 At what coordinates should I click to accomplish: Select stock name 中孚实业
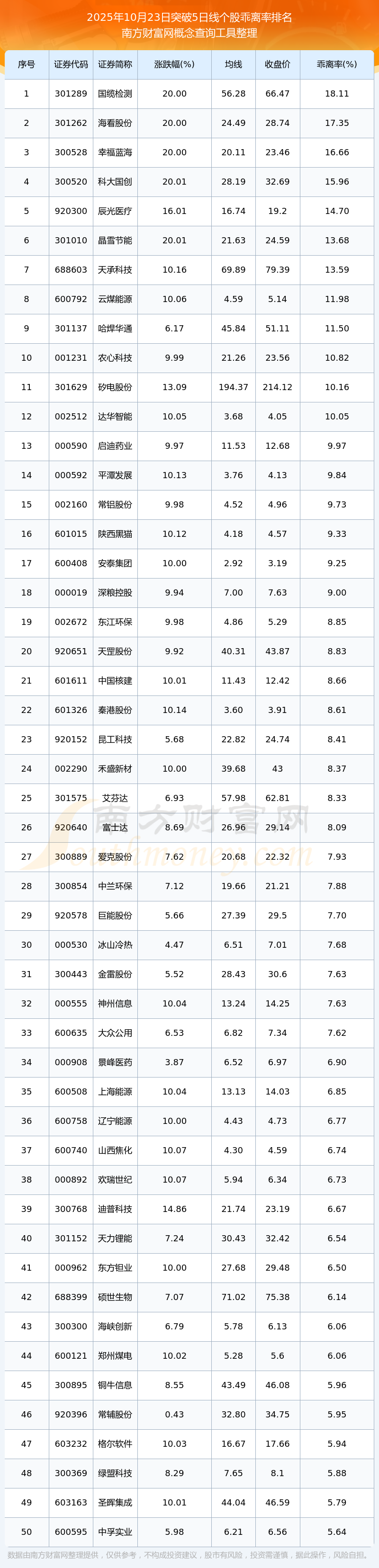click(x=115, y=1532)
